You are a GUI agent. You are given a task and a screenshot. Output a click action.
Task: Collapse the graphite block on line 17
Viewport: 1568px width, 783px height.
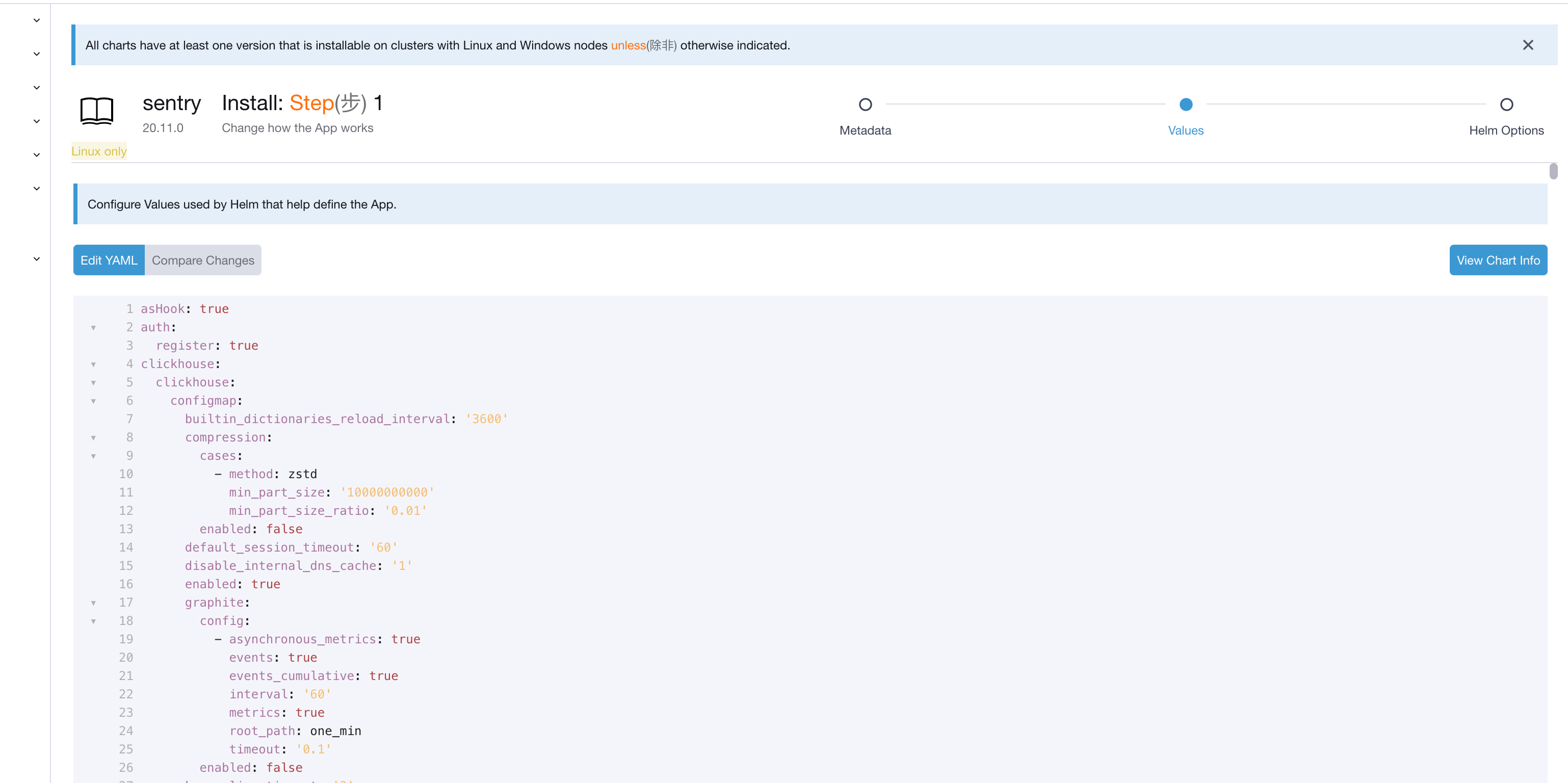[93, 603]
